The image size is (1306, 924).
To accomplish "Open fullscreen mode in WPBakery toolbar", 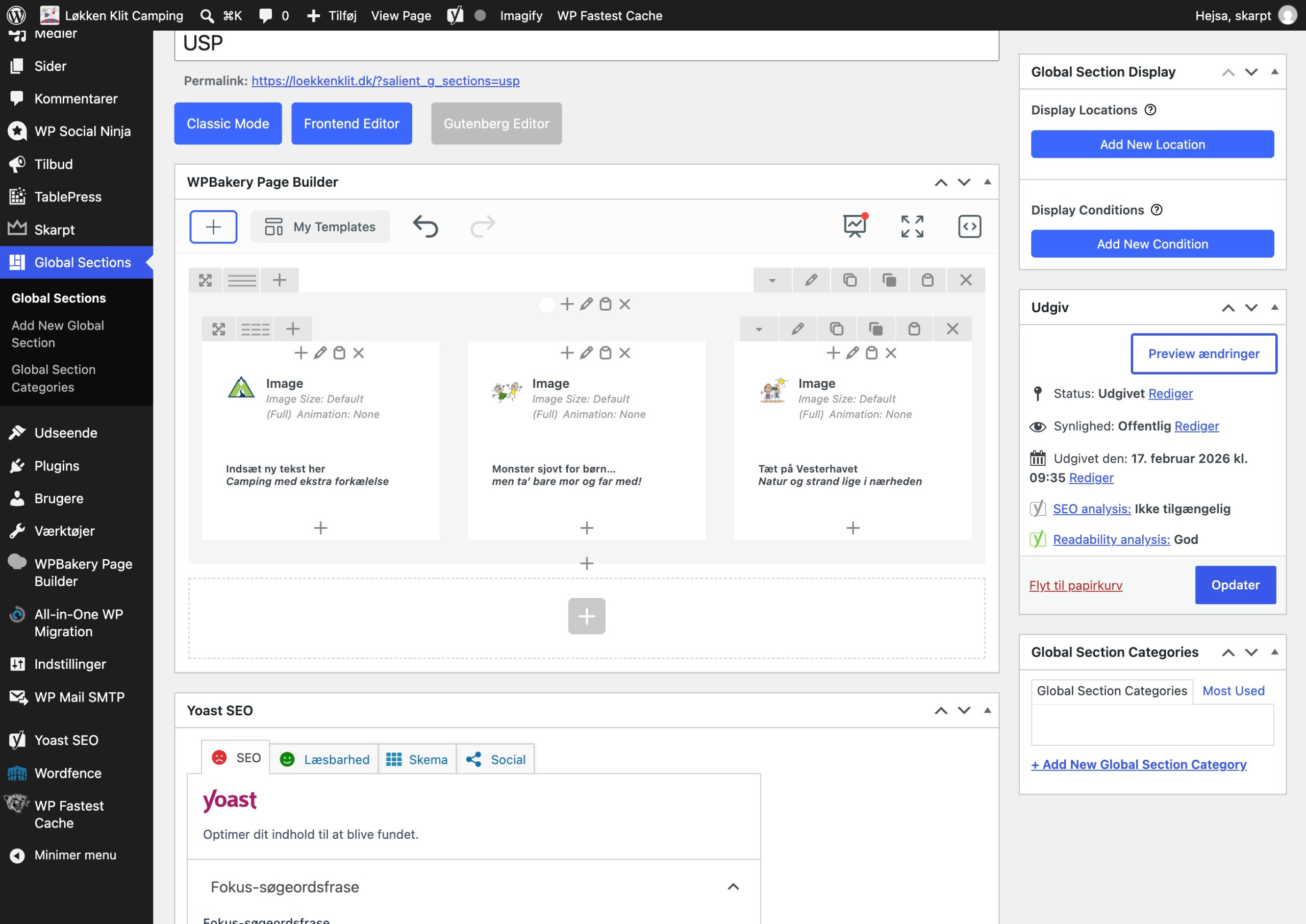I will click(912, 227).
